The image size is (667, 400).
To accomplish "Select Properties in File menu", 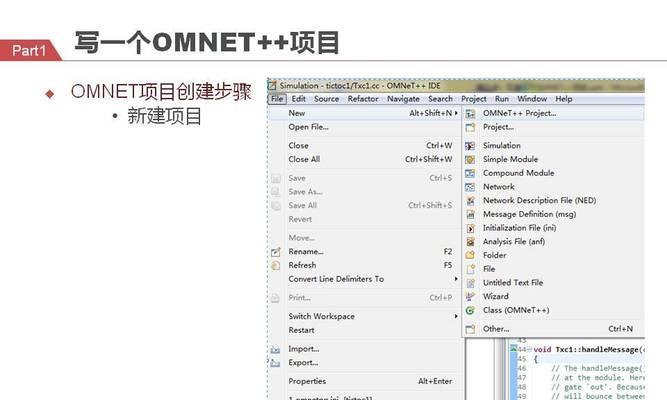I will pyautogui.click(x=365, y=381).
